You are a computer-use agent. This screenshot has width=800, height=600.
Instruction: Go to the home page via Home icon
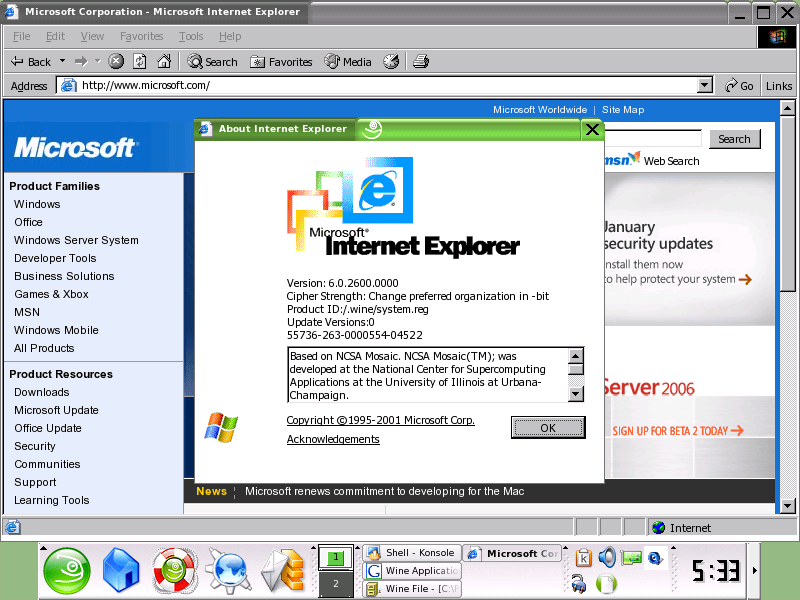(x=164, y=62)
